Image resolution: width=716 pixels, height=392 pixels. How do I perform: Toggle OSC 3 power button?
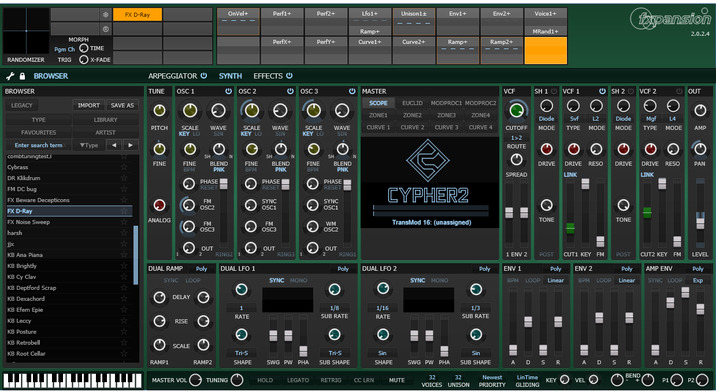352,91
